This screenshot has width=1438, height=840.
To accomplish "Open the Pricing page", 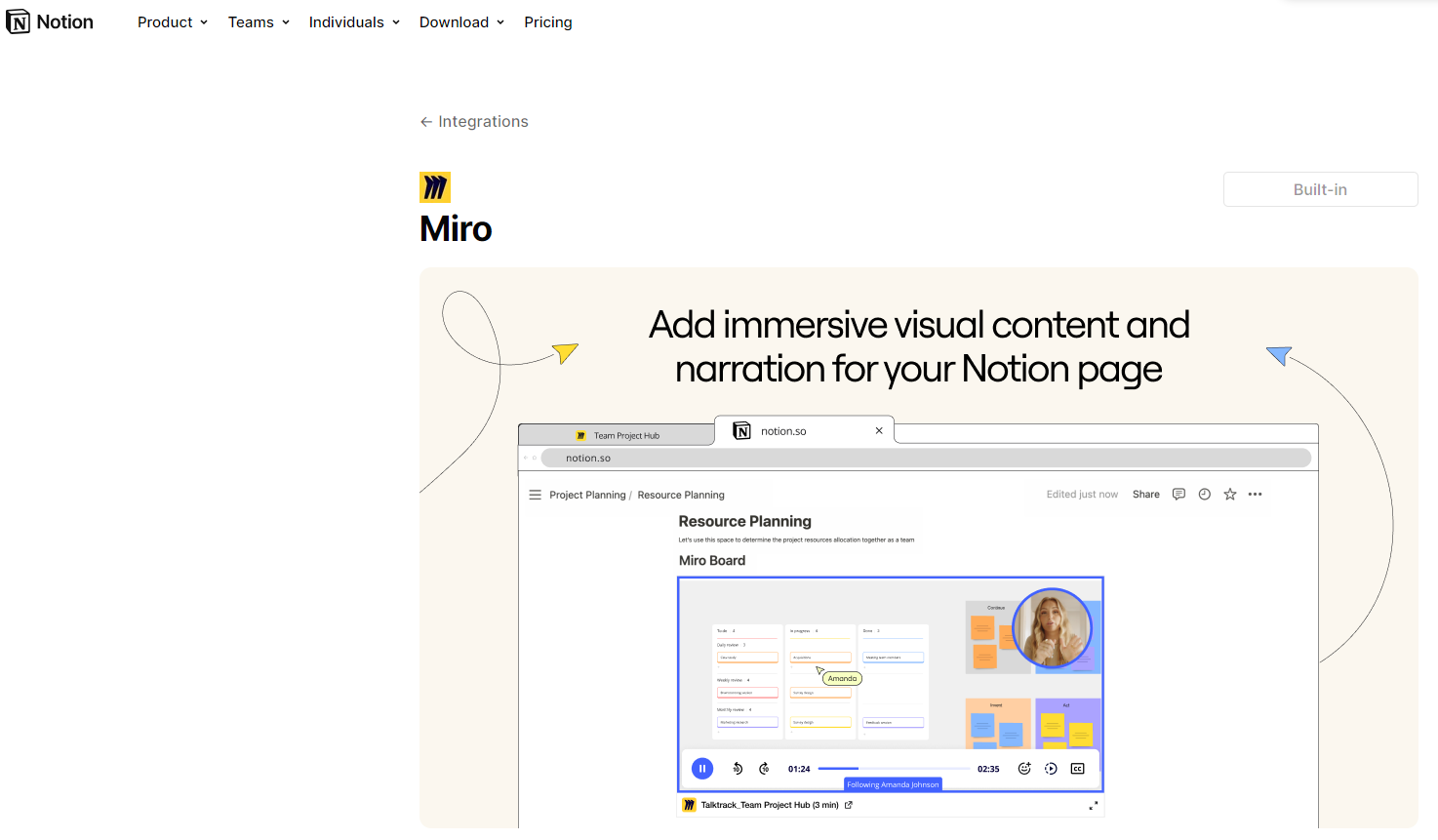I will [548, 22].
